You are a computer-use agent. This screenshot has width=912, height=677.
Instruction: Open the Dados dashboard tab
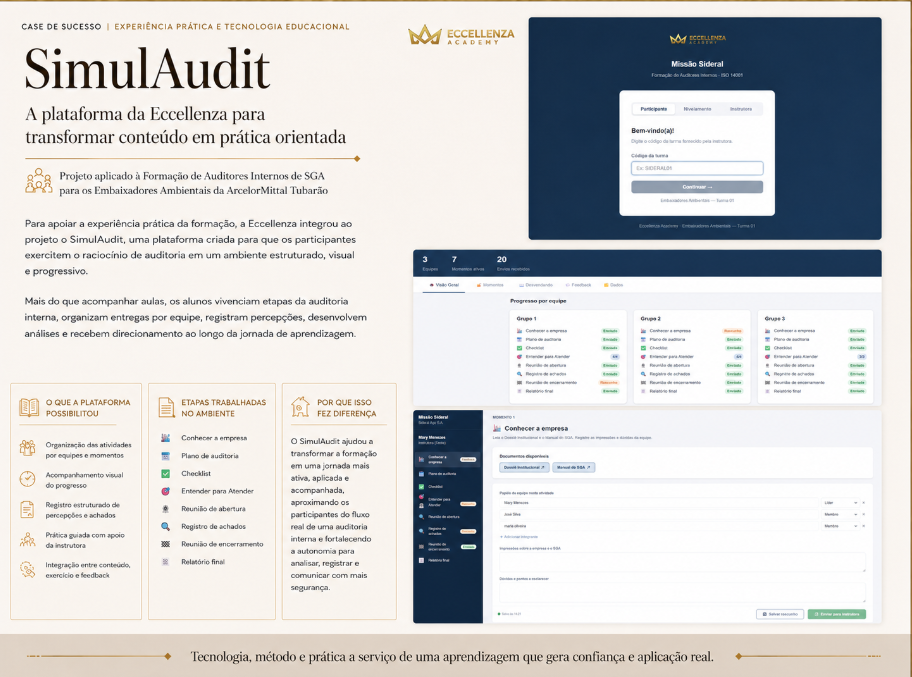click(613, 285)
